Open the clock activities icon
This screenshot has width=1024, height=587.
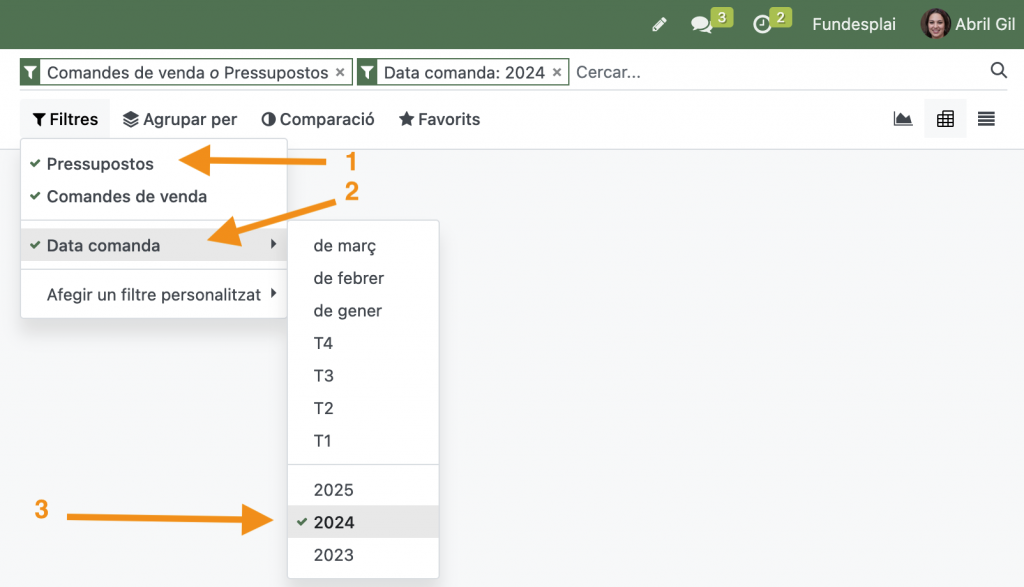[x=763, y=24]
